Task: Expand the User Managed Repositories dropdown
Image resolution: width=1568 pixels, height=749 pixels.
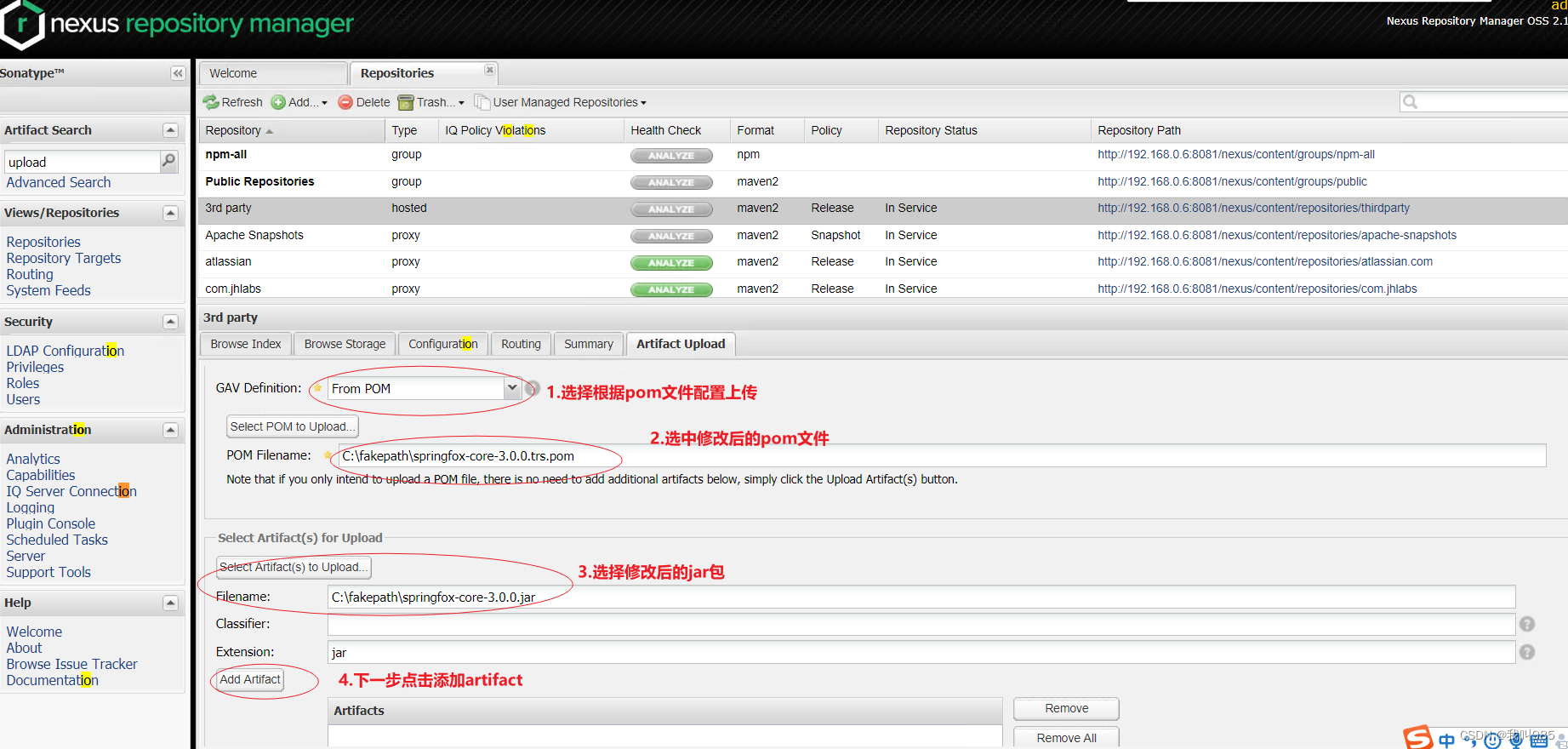Action: (x=570, y=102)
